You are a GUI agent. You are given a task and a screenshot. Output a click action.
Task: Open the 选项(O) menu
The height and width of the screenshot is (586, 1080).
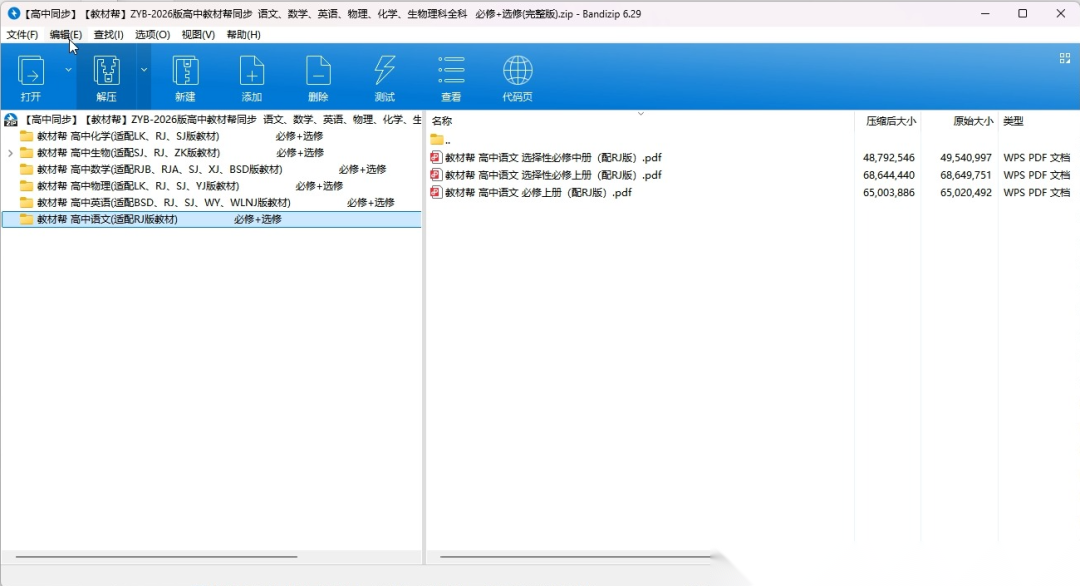(152, 35)
